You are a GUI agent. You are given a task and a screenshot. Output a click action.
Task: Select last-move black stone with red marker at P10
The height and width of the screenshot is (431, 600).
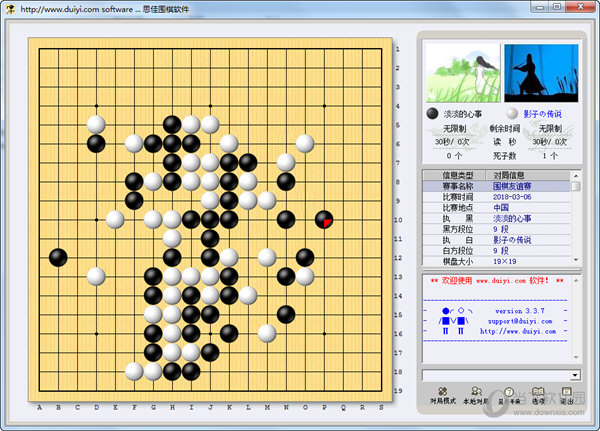click(324, 220)
